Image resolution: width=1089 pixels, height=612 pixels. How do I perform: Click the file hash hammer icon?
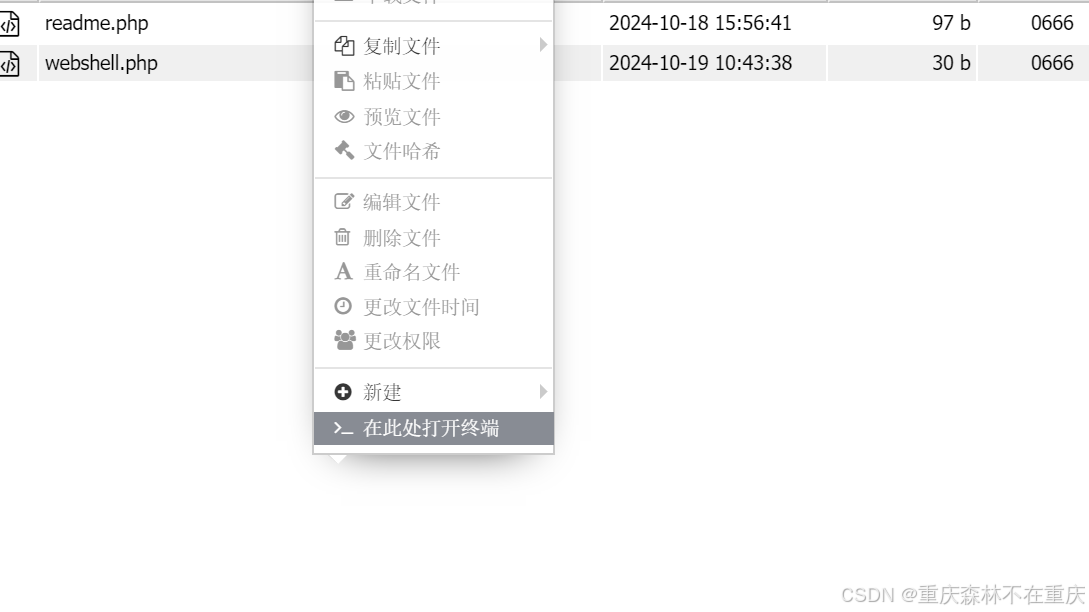coord(344,150)
